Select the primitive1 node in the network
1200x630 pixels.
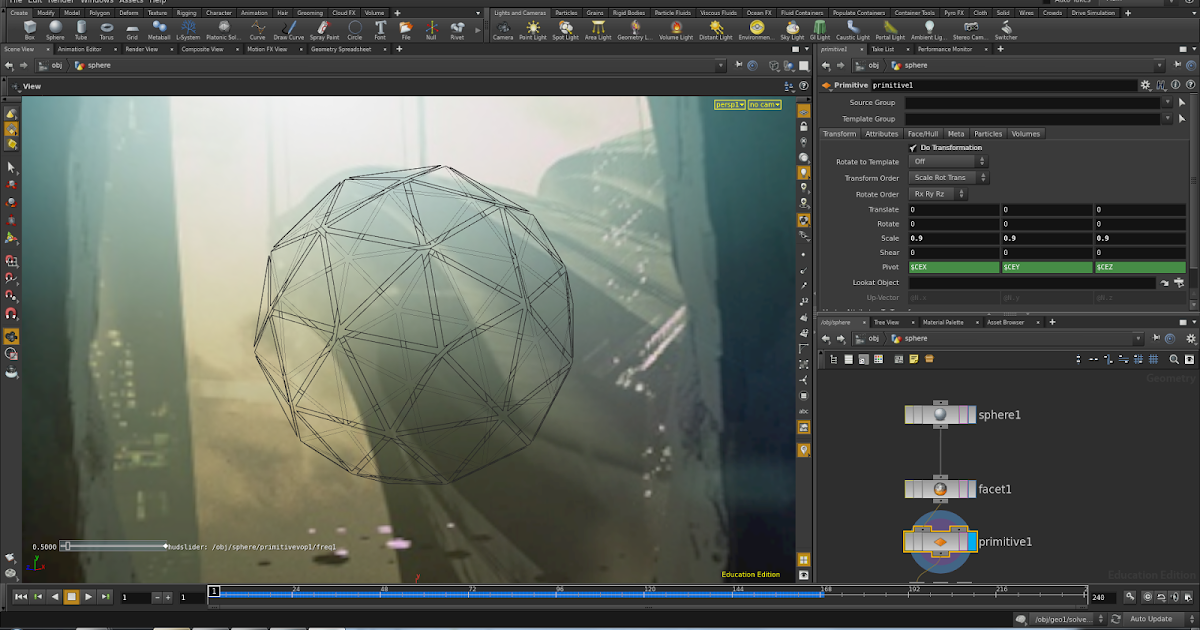coord(940,541)
